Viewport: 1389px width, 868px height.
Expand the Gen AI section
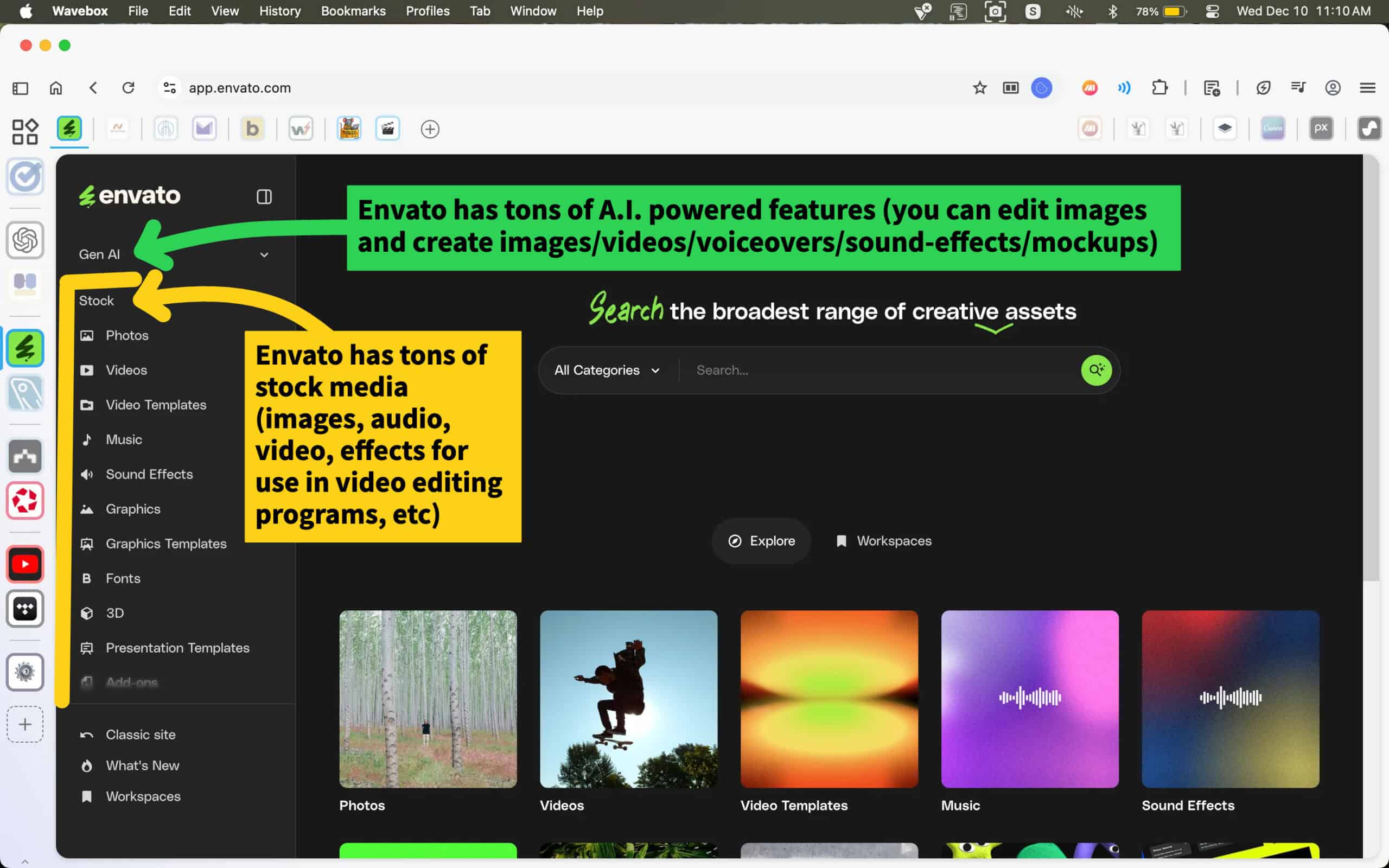click(264, 254)
